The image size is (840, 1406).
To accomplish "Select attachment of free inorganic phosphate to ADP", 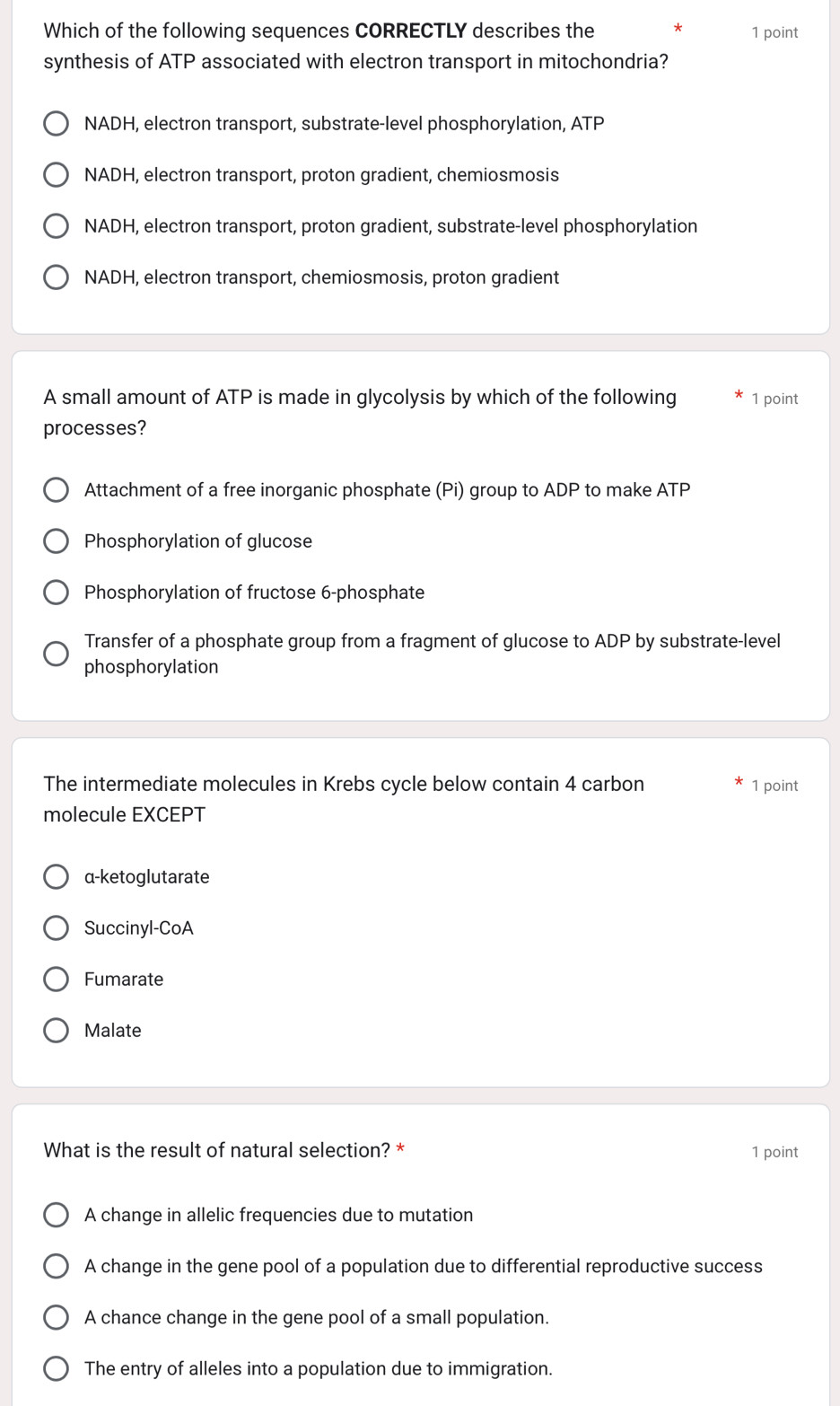I will [x=56, y=489].
